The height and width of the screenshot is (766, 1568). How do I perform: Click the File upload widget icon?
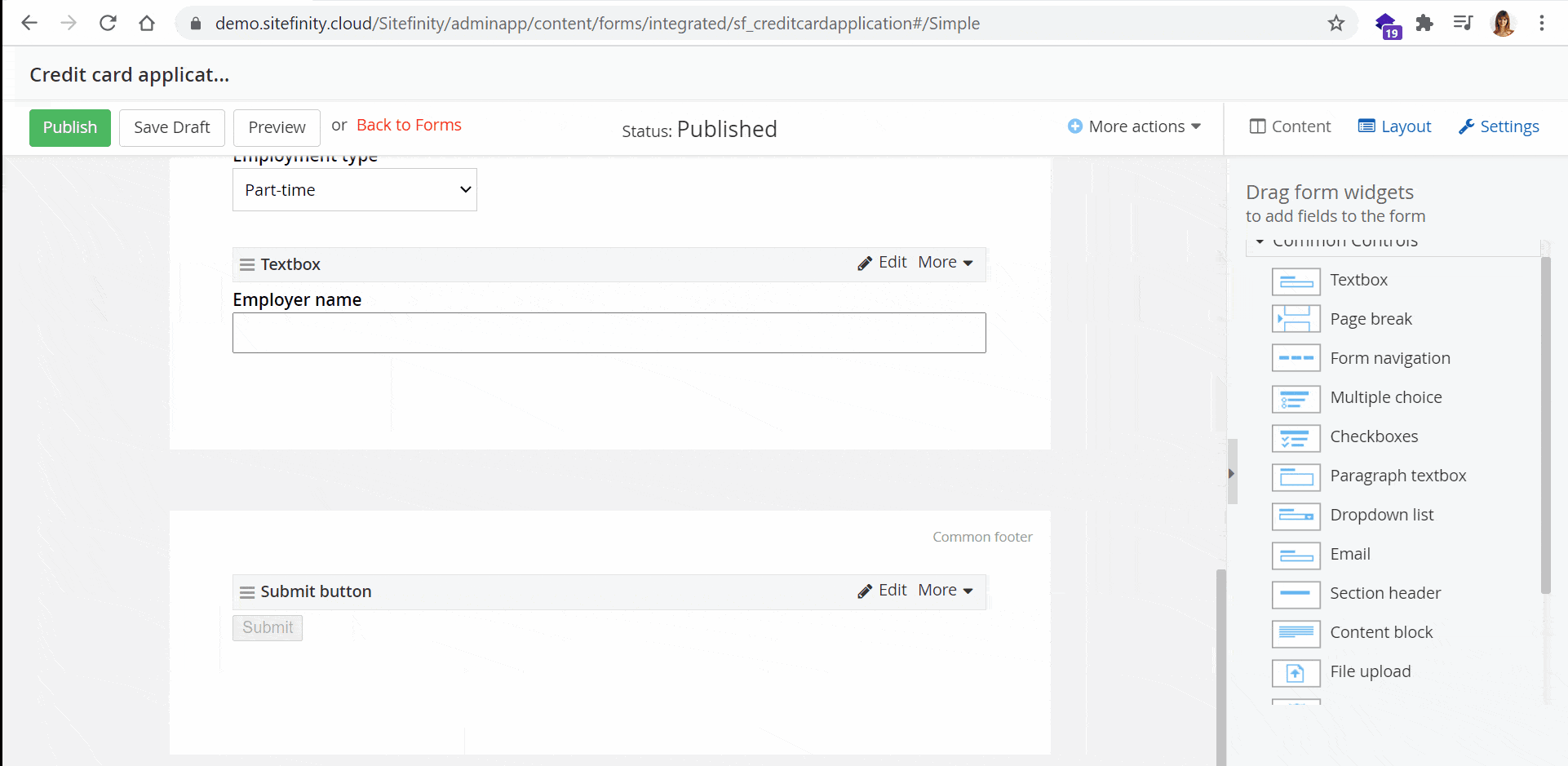pyautogui.click(x=1296, y=672)
